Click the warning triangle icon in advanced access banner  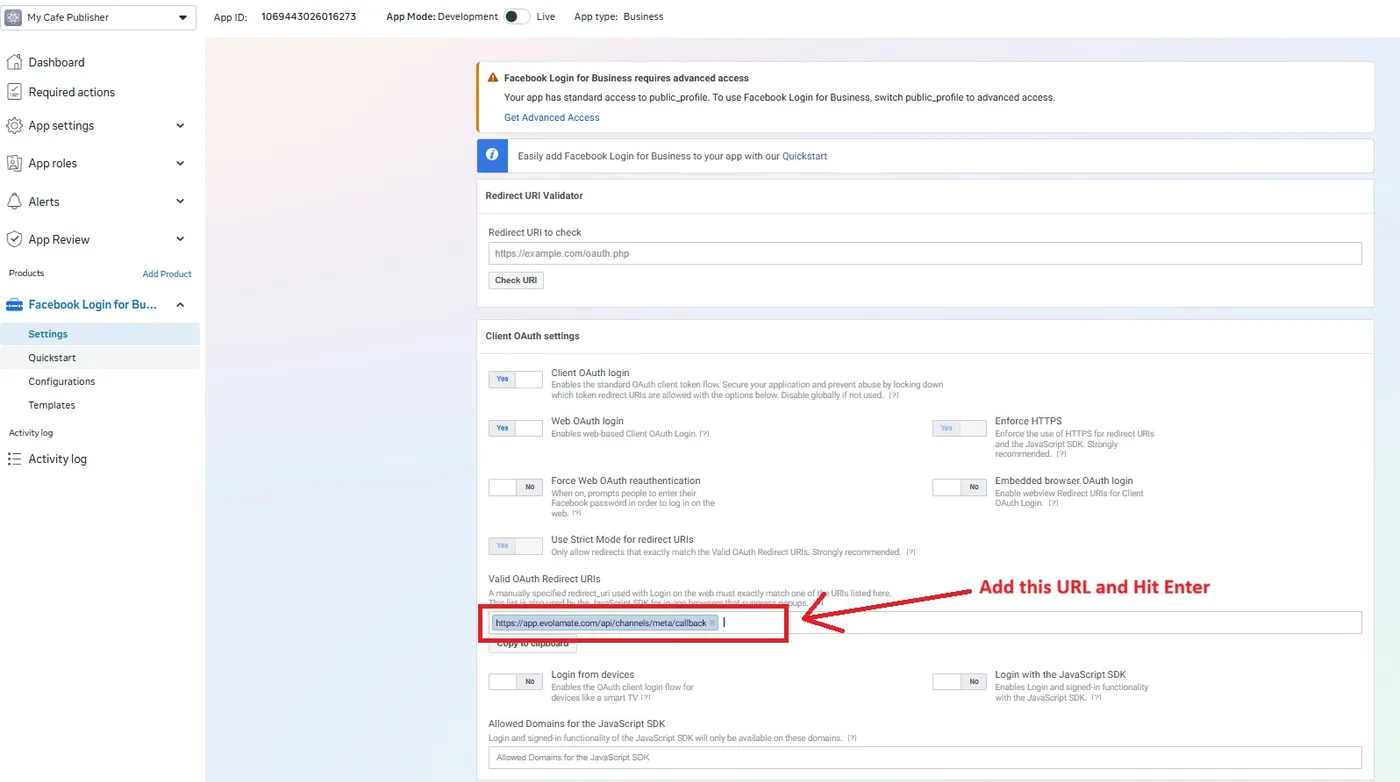coord(492,78)
